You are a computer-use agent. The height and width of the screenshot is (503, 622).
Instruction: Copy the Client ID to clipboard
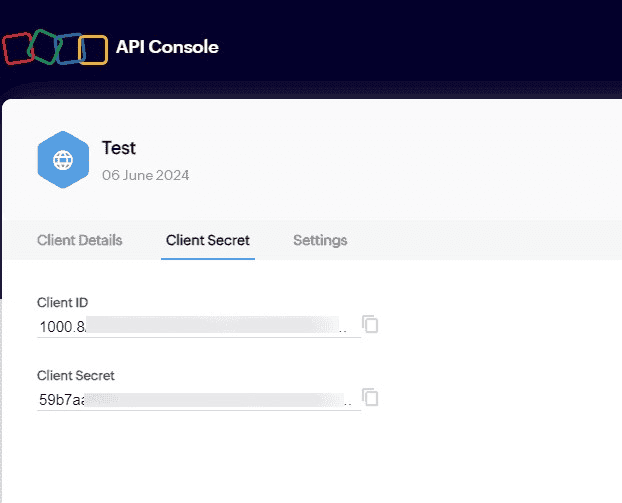[x=370, y=324]
